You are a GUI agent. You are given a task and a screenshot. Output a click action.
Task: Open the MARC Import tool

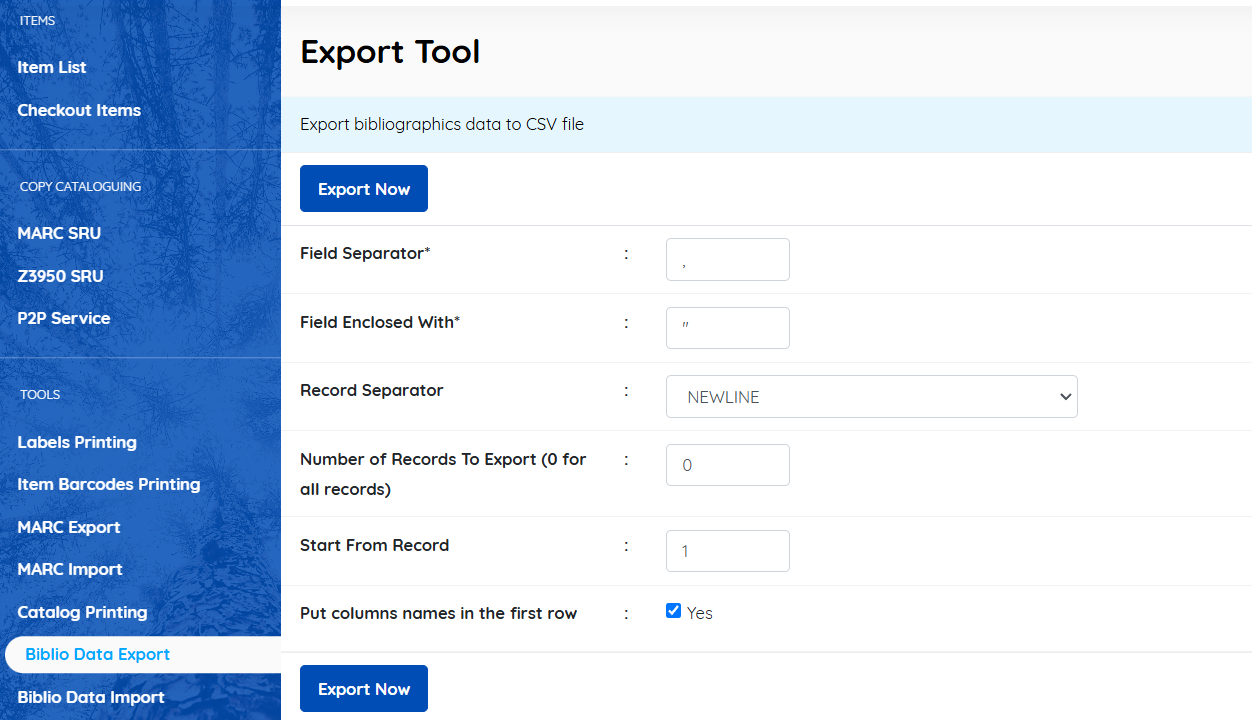70,569
